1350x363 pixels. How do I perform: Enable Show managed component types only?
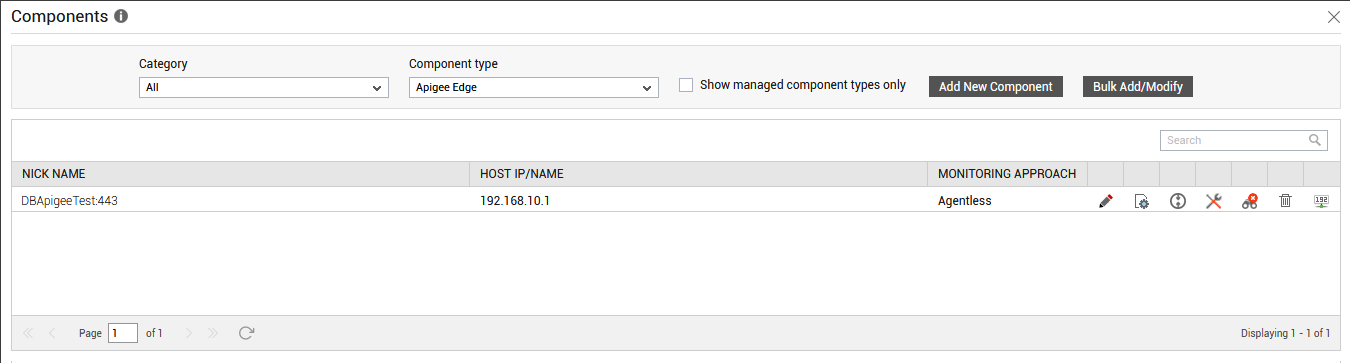pos(686,85)
